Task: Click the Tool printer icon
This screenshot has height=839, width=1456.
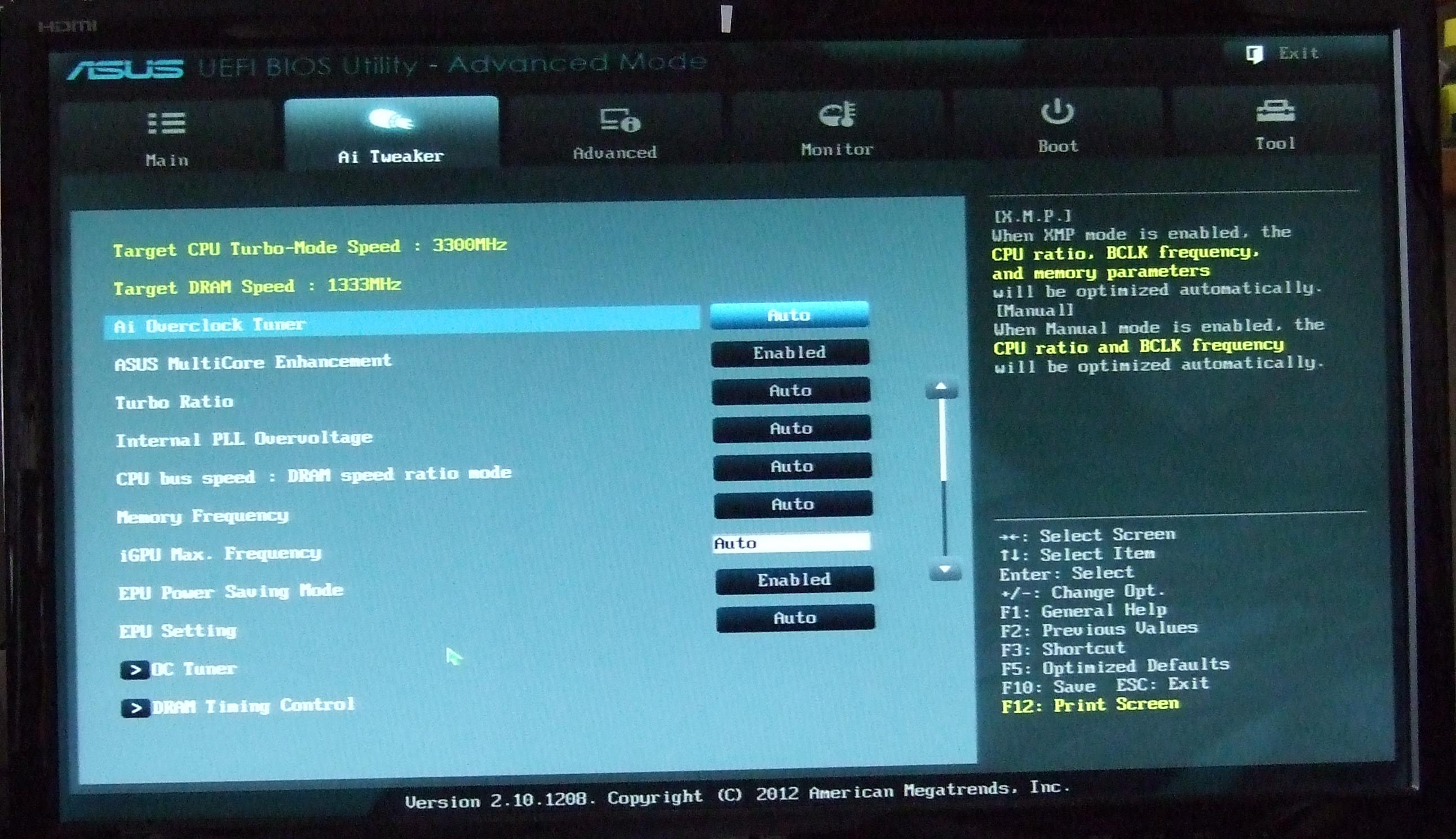Action: pos(1275,111)
